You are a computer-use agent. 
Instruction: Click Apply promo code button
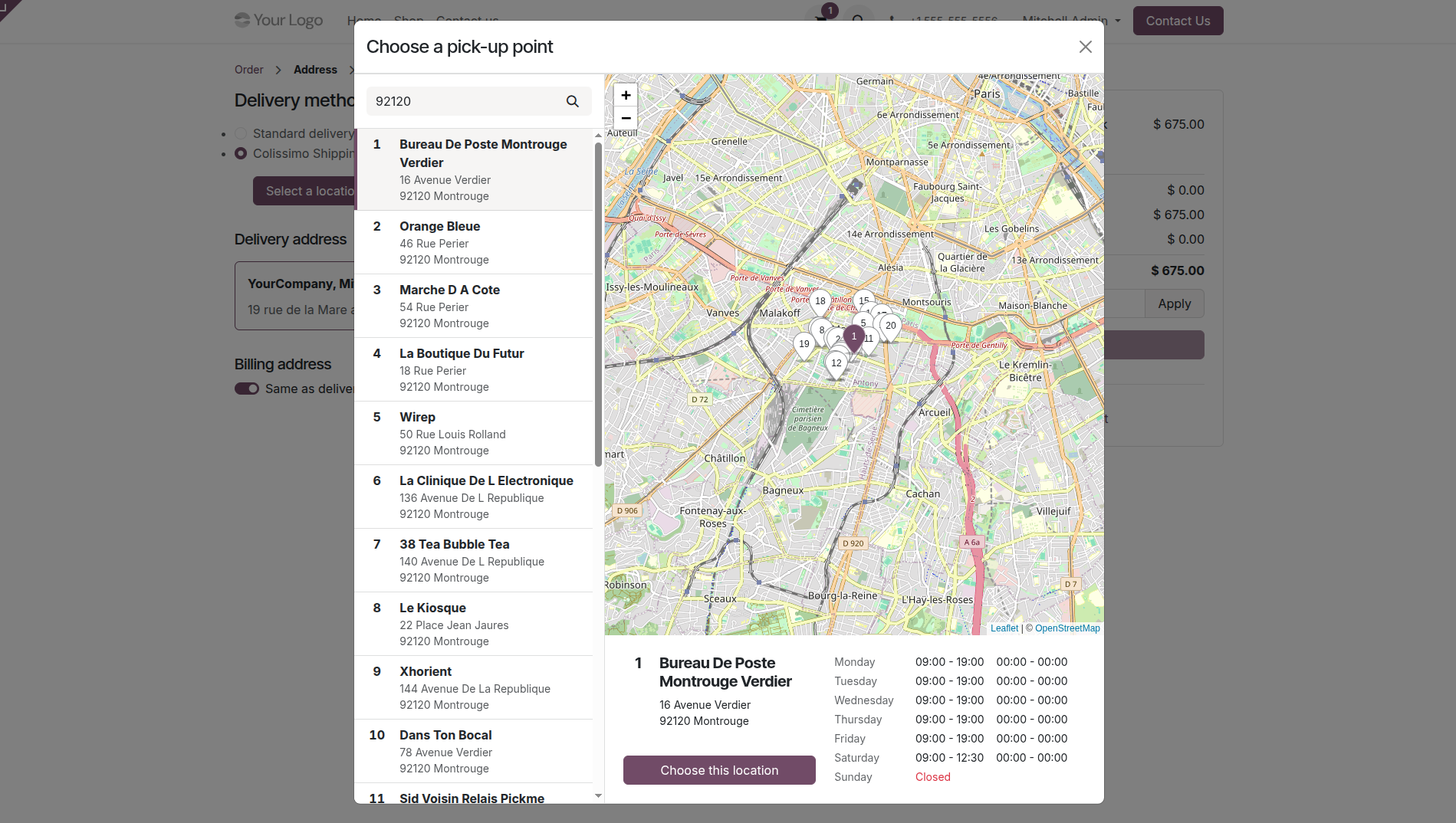tap(1174, 303)
